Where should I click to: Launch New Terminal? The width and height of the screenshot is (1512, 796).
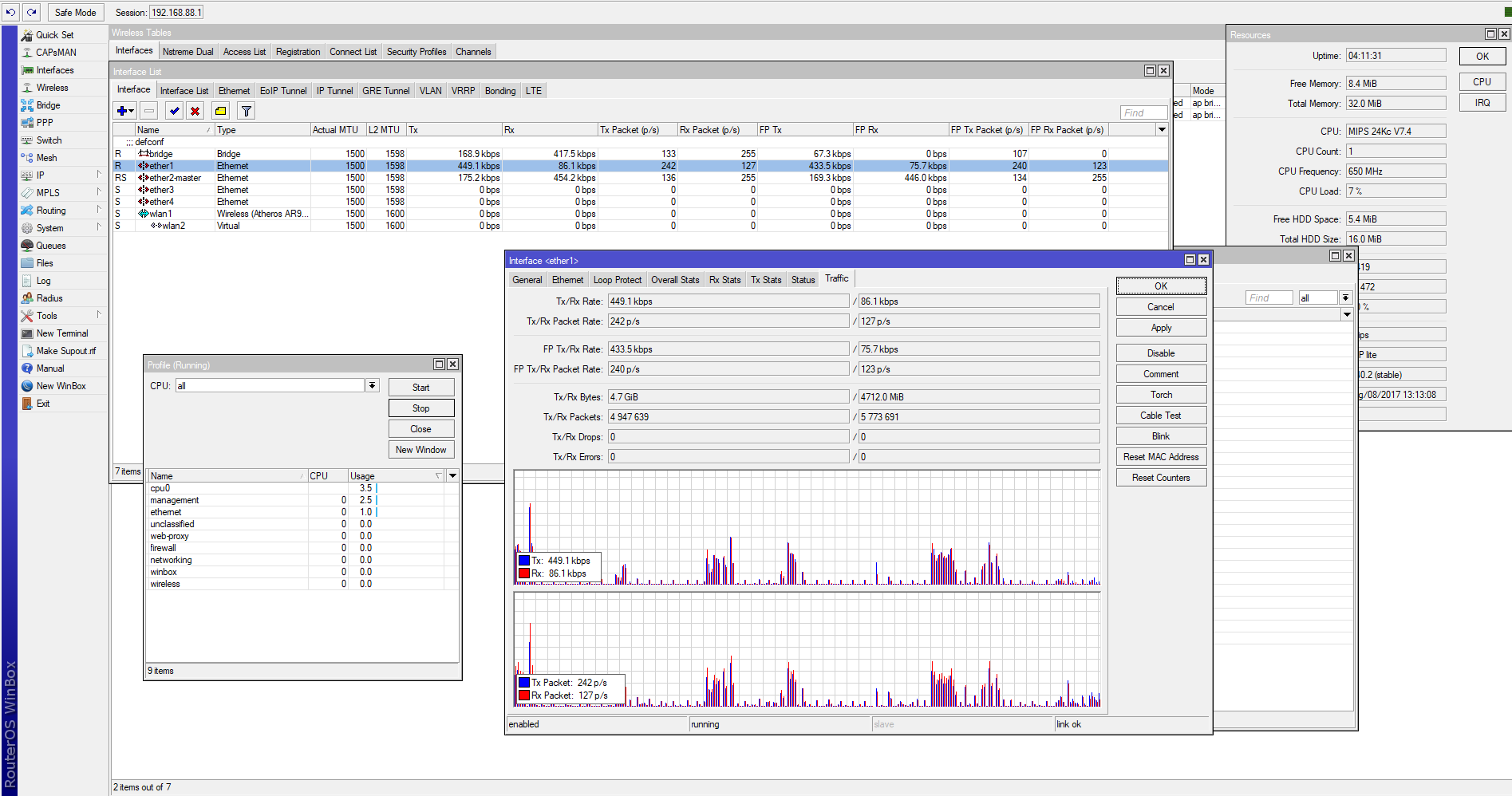pyautogui.click(x=62, y=333)
